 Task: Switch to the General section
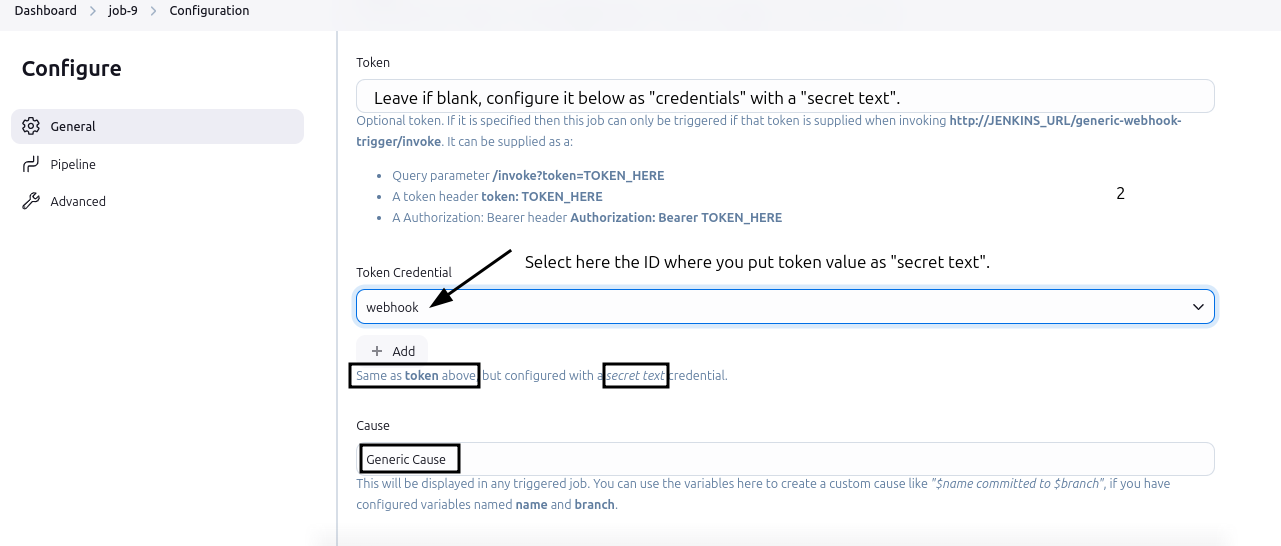(73, 127)
